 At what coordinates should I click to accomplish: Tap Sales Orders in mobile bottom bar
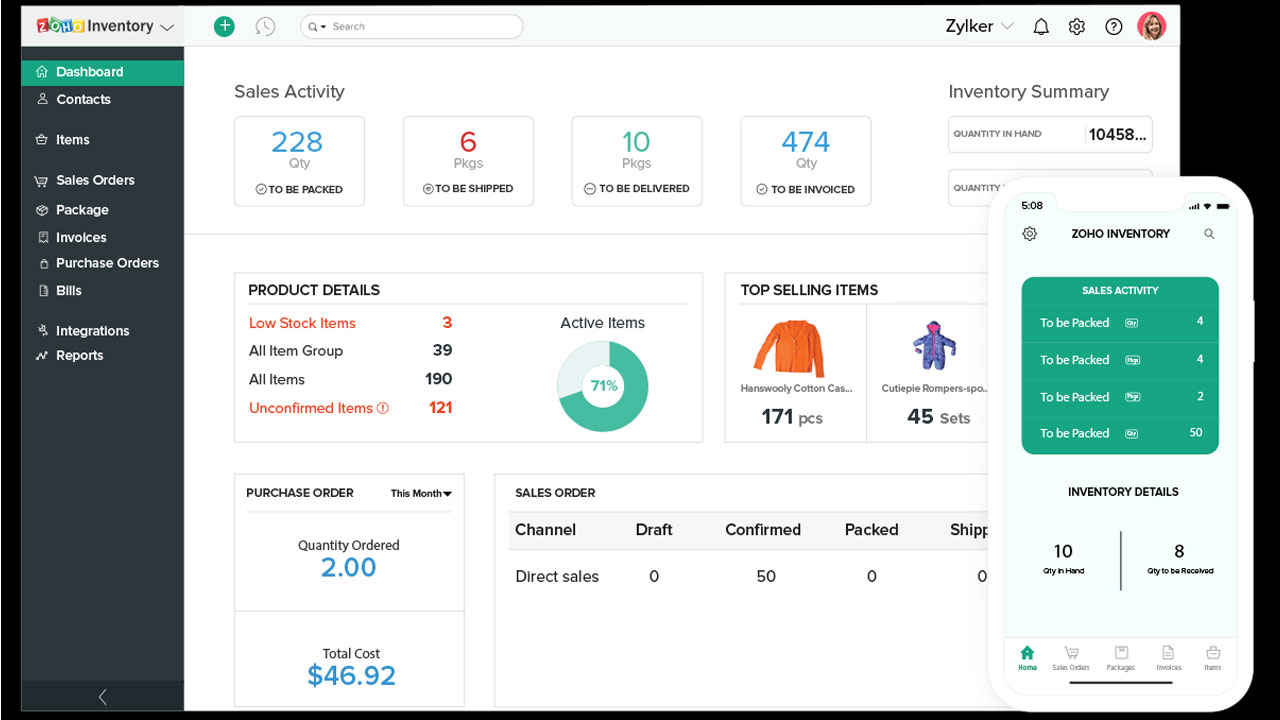1071,657
